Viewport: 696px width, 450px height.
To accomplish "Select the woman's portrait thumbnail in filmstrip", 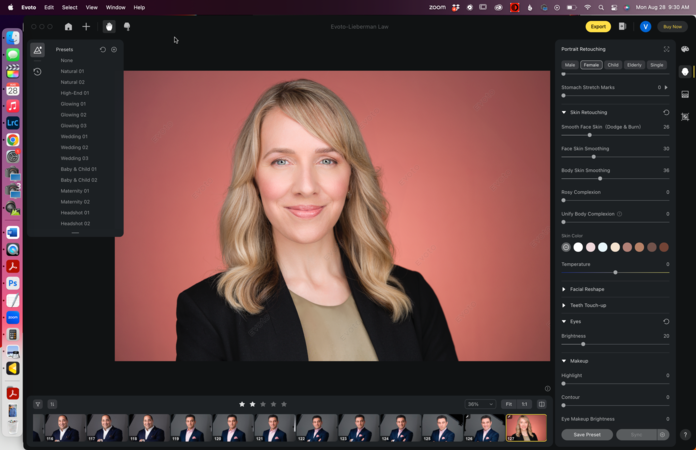I will coord(526,427).
